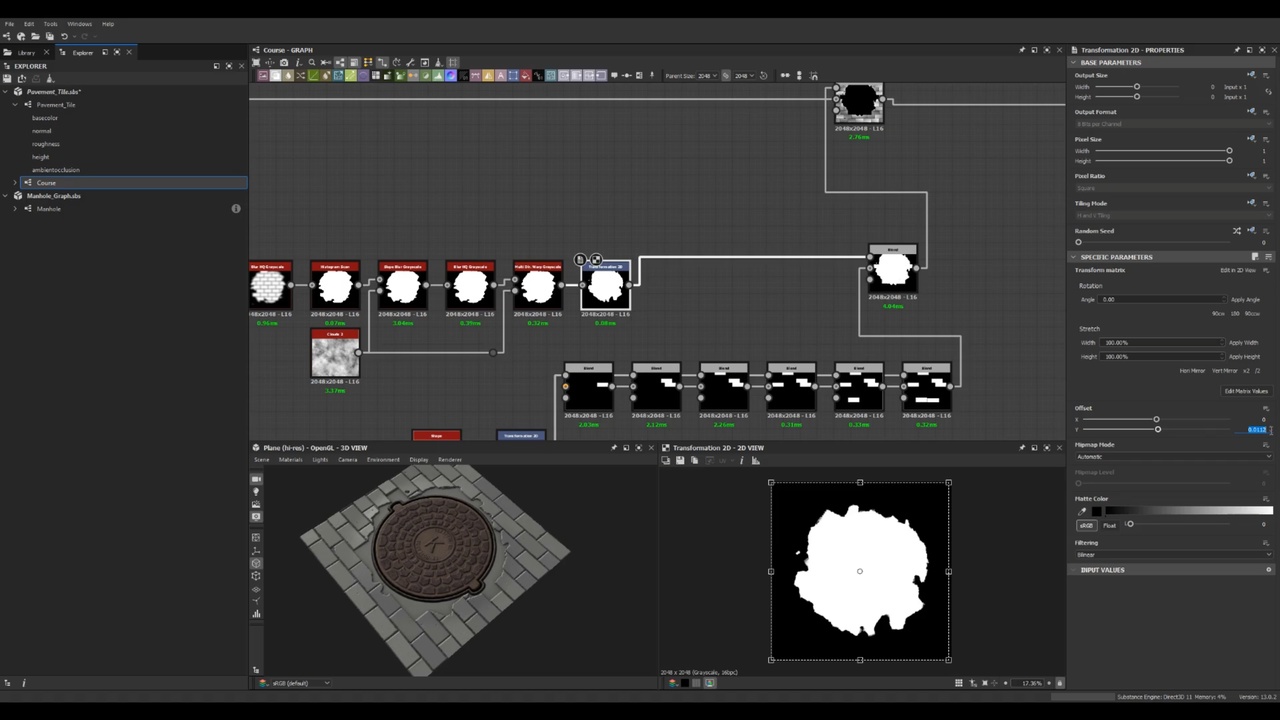This screenshot has width=1280, height=720.
Task: Expand the Course graph in Explorer
Action: pyautogui.click(x=17, y=183)
